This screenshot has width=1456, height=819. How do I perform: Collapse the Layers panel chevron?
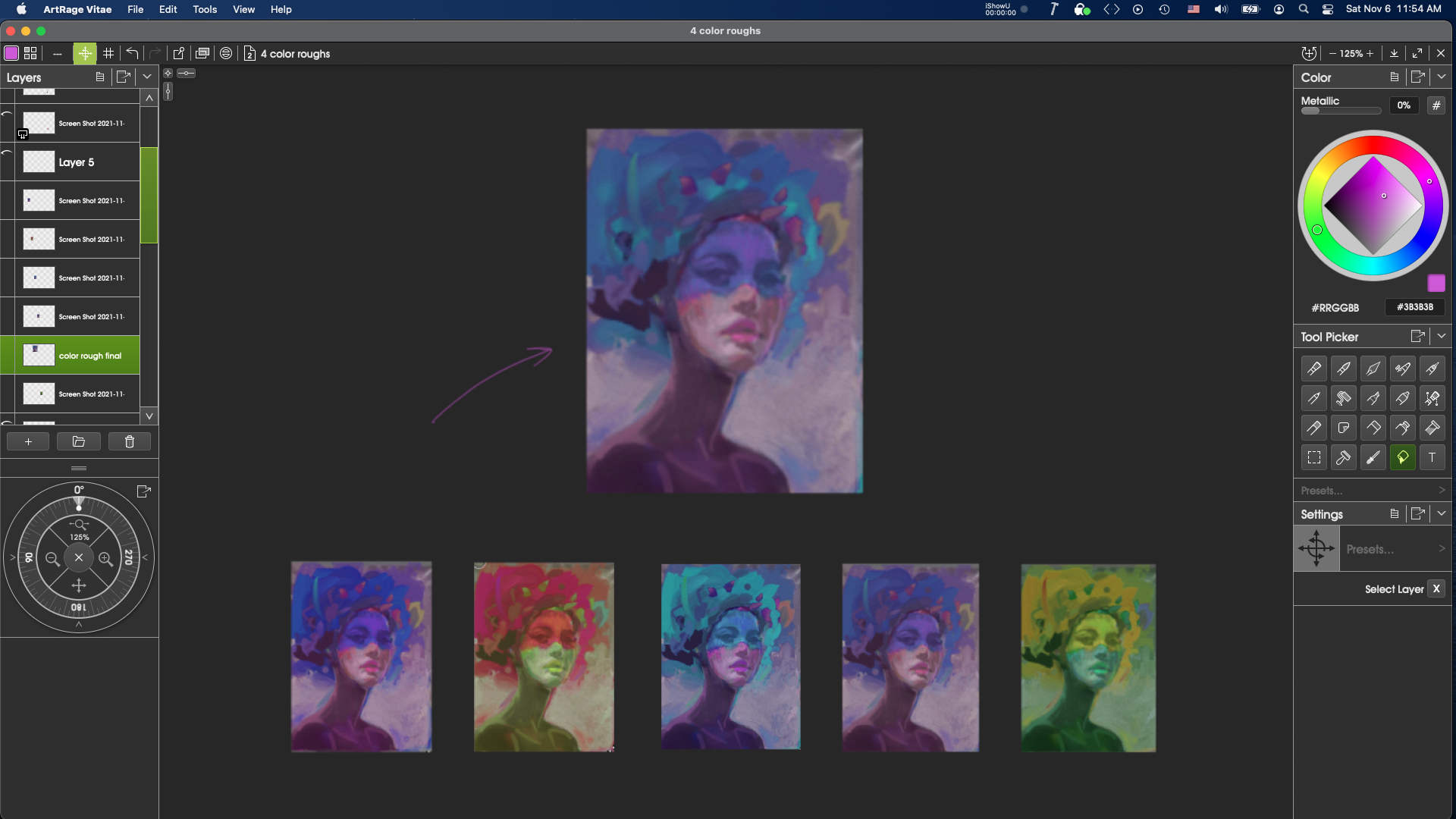tap(147, 77)
